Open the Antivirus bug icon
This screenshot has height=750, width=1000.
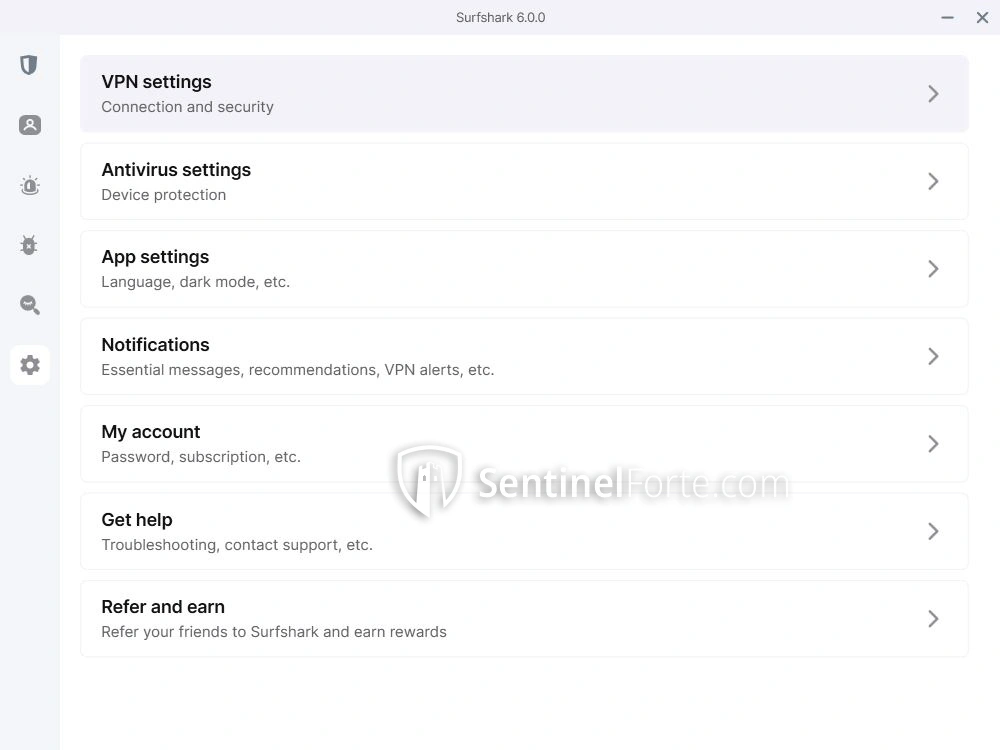(x=29, y=245)
